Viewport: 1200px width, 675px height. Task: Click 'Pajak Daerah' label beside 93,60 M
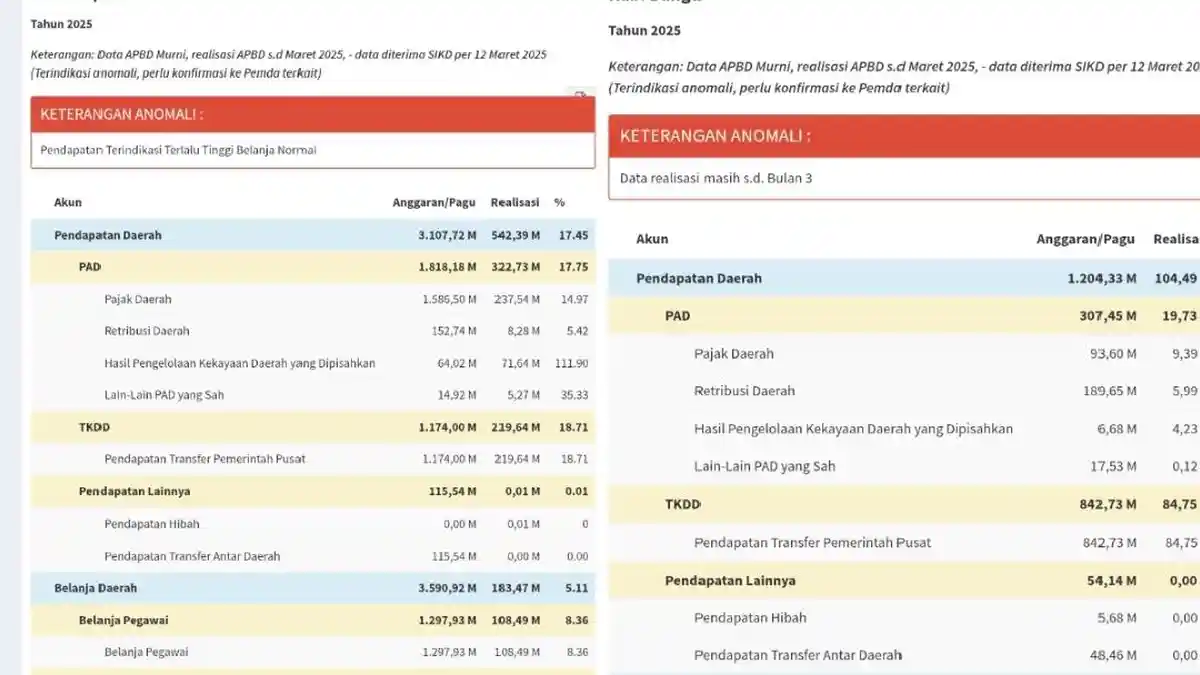734,353
